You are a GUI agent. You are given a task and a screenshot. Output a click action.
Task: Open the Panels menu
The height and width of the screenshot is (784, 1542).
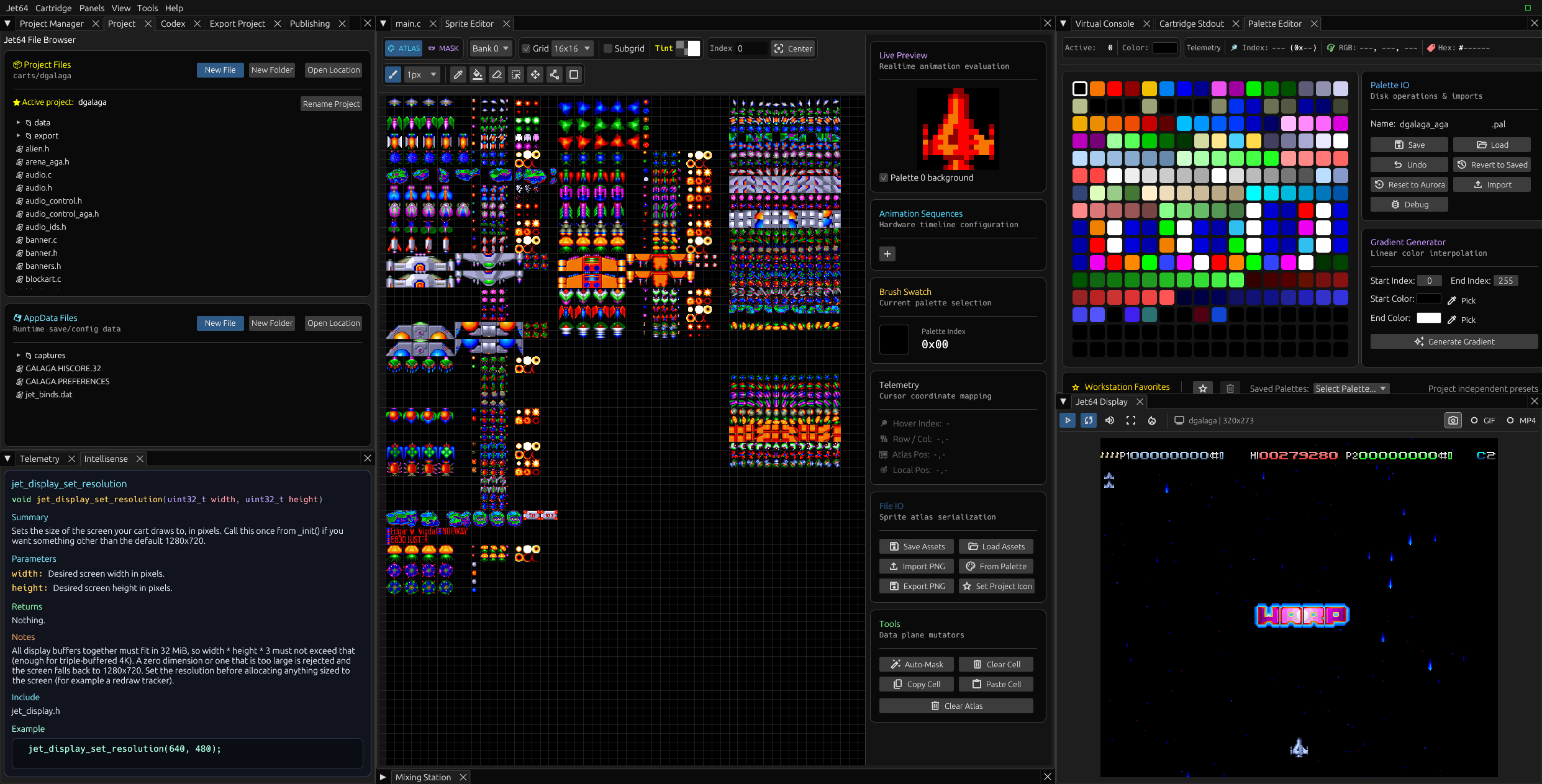[x=92, y=8]
